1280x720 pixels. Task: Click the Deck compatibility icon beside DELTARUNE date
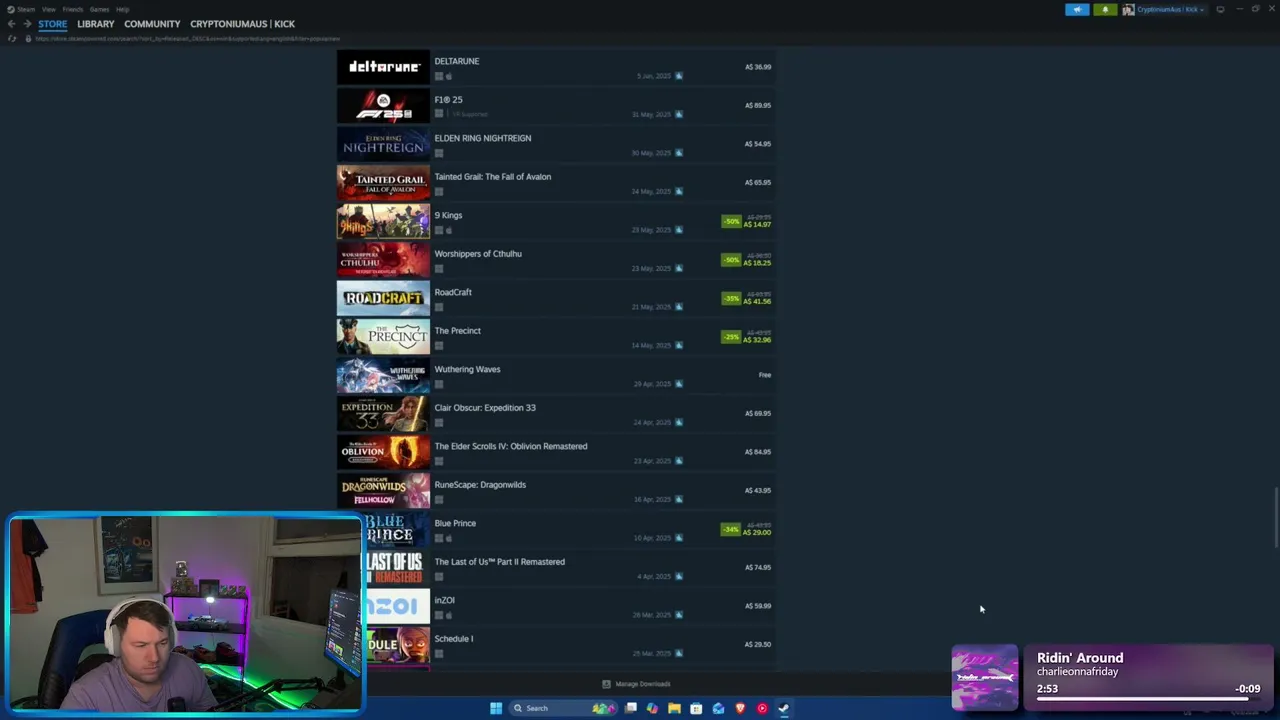(x=679, y=76)
